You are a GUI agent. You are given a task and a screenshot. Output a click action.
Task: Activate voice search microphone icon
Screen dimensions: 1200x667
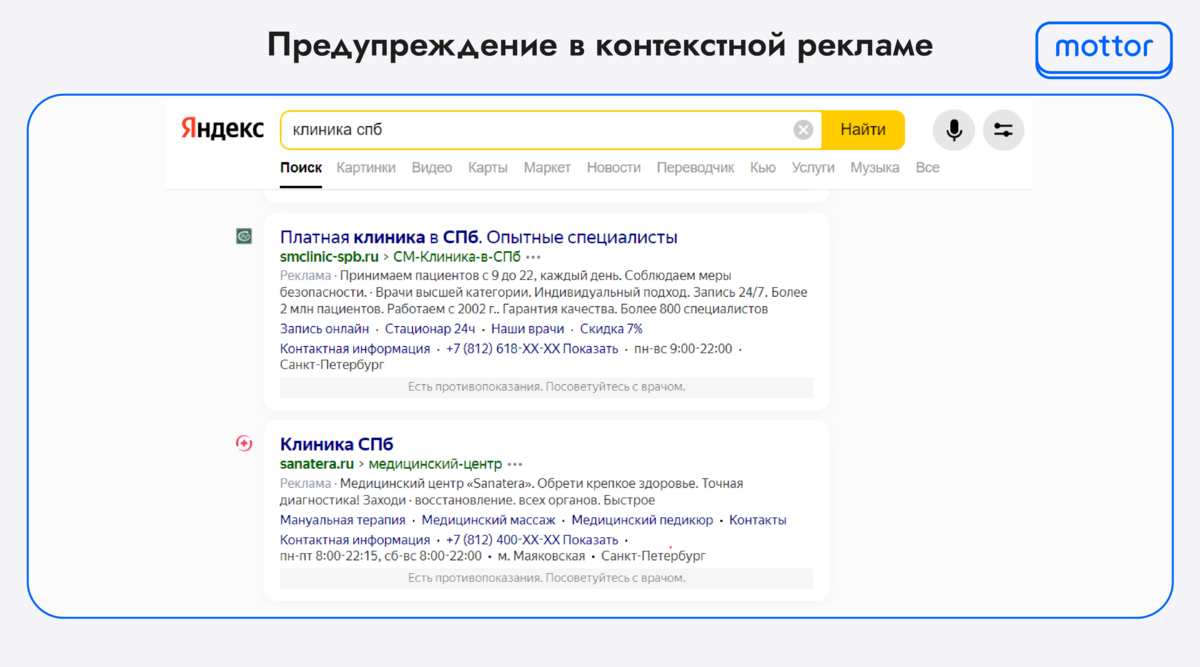coord(954,130)
